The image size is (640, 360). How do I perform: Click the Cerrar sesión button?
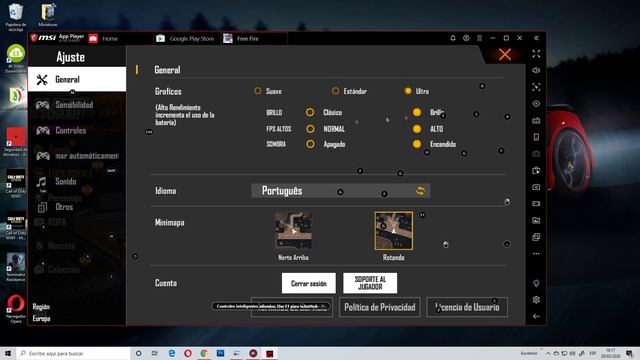tap(309, 283)
